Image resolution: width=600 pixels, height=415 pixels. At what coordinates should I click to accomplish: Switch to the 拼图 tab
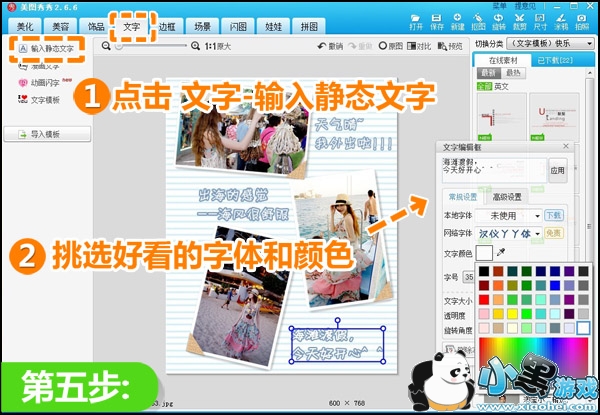(308, 26)
